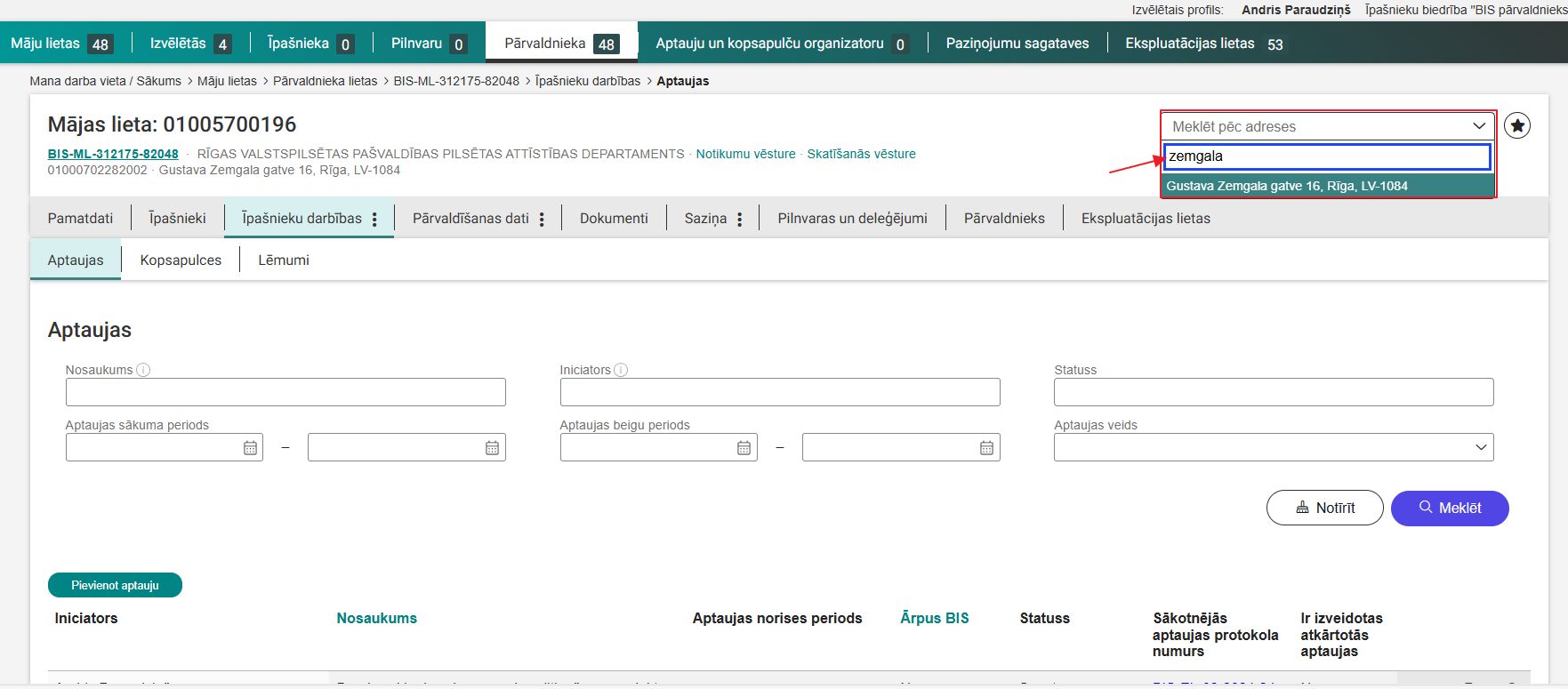Click info icon next to Nosaukums label
The width and height of the screenshot is (1568, 689).
pos(143,370)
